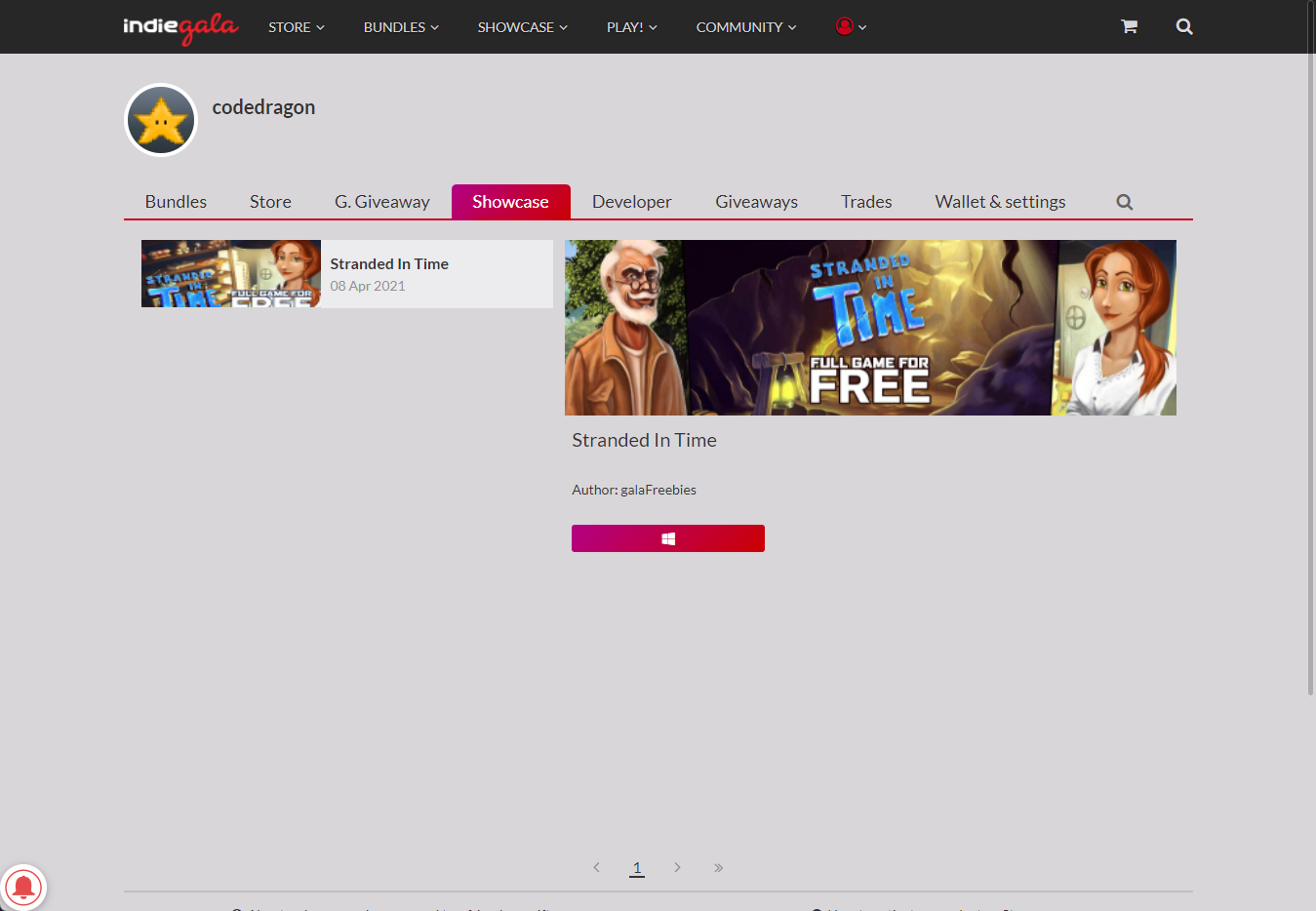The image size is (1316, 911).
Task: Expand the SHOWCASE dropdown menu
Action: tap(522, 27)
